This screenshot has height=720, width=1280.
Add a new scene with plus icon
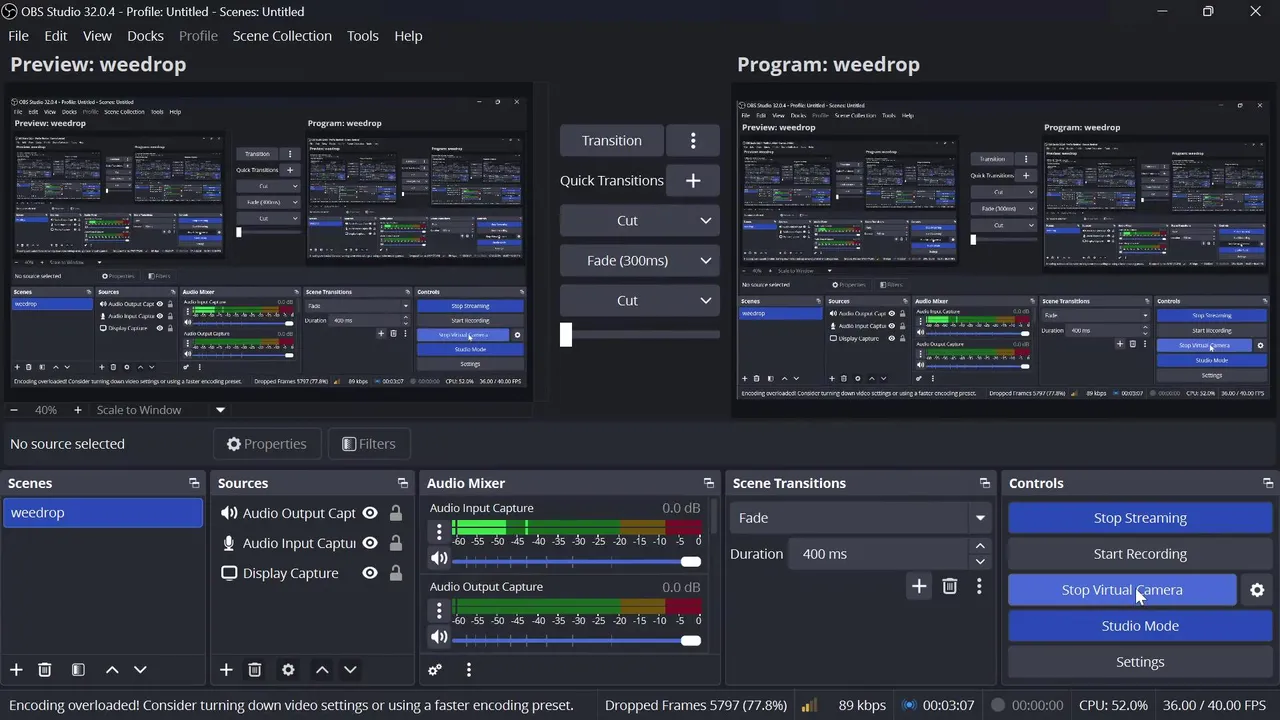pyautogui.click(x=16, y=670)
